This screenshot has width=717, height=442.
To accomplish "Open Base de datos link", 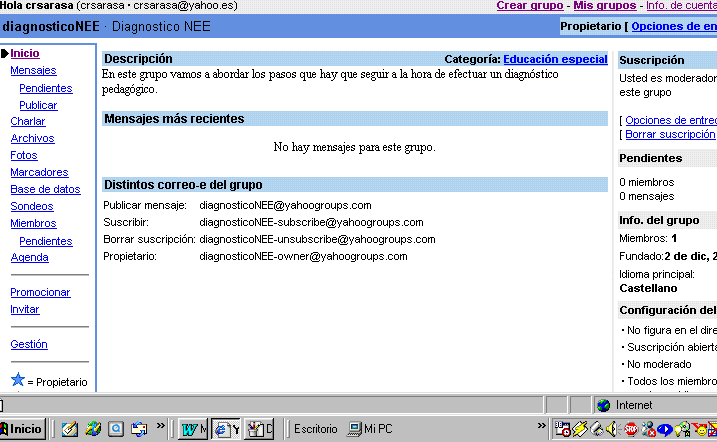I will pyautogui.click(x=45, y=189).
